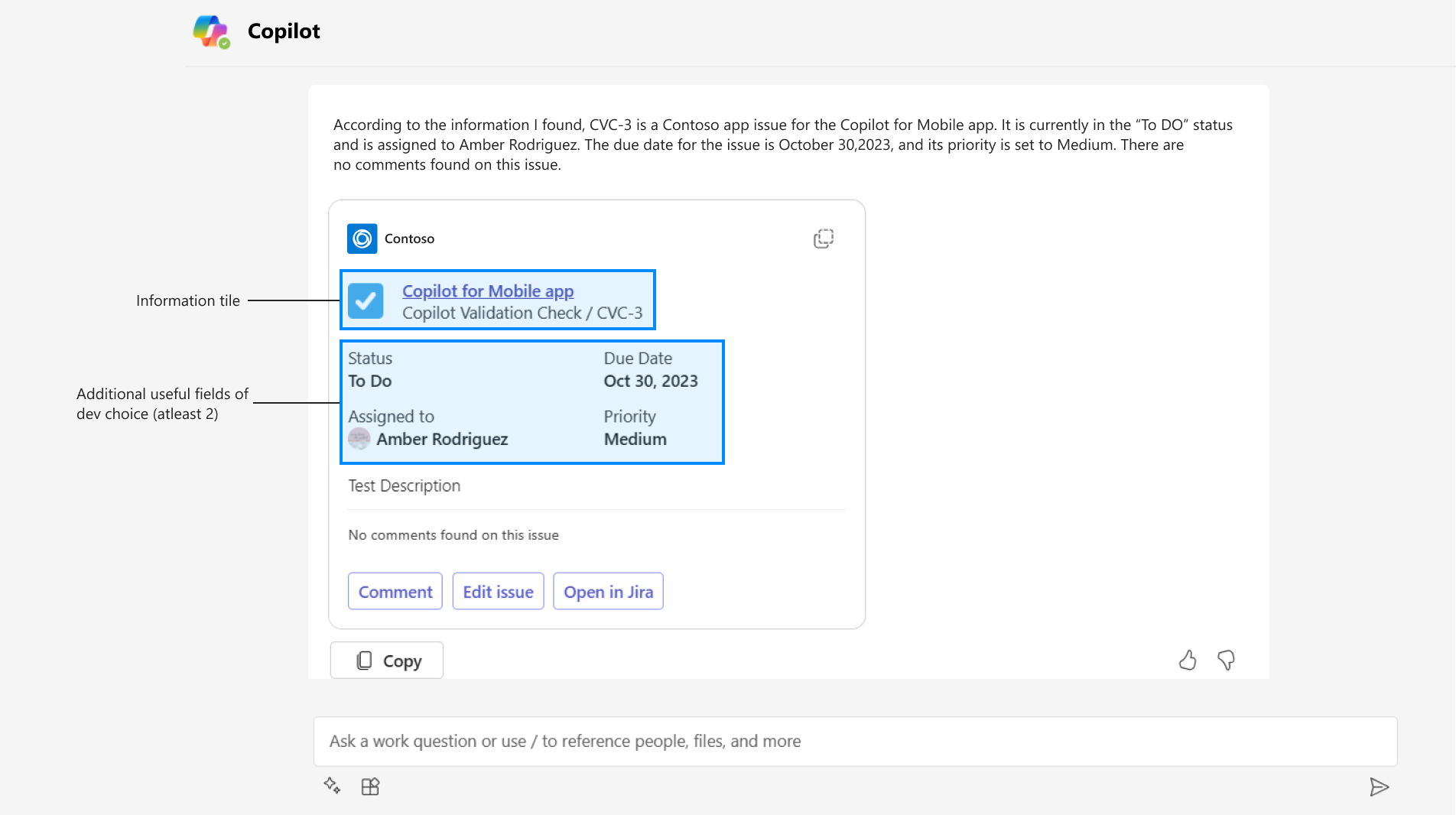The image size is (1456, 815).
Task: Click the blue checkmark task icon
Action: (366, 301)
